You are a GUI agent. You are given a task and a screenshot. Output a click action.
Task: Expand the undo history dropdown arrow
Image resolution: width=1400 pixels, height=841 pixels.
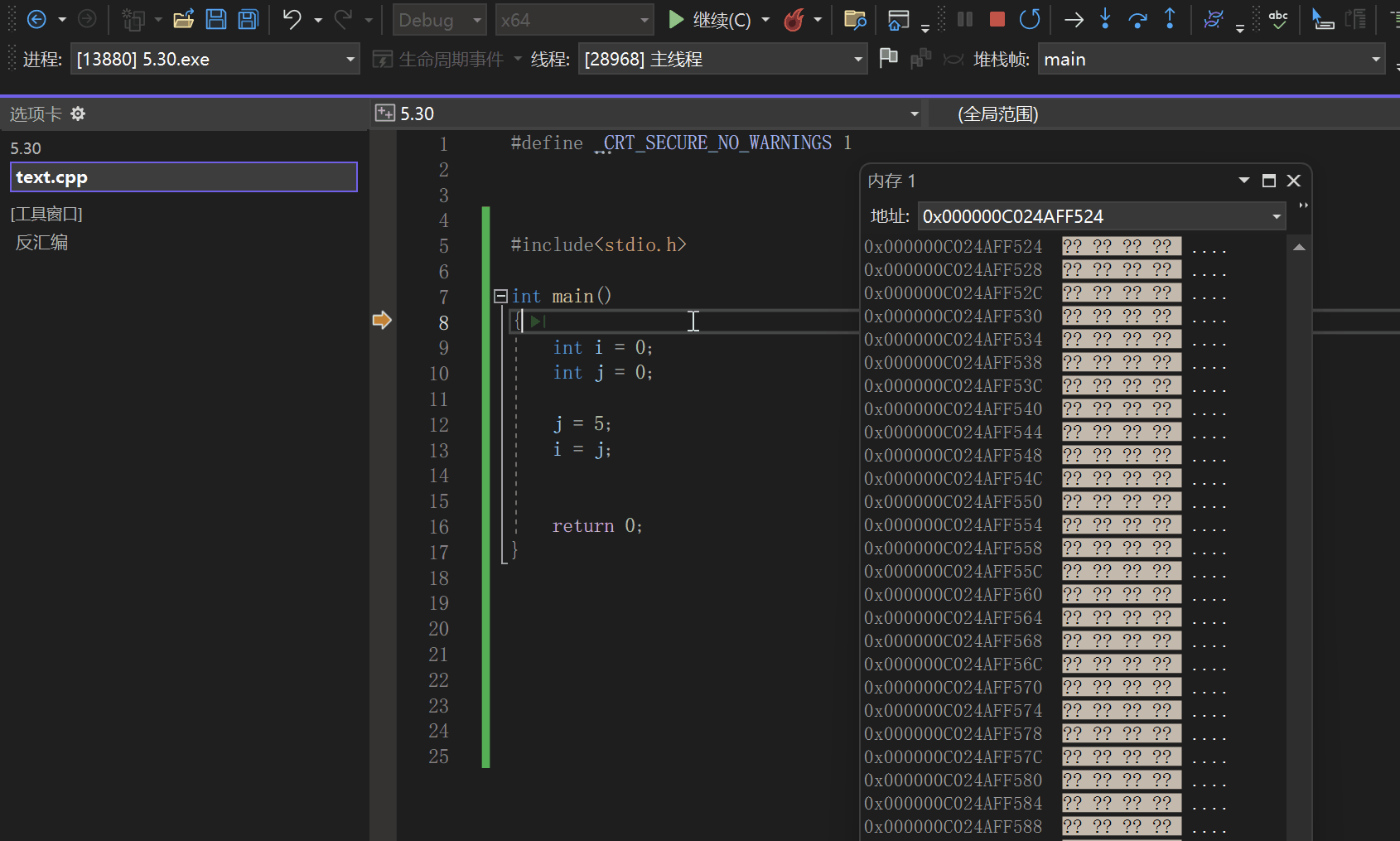318,19
